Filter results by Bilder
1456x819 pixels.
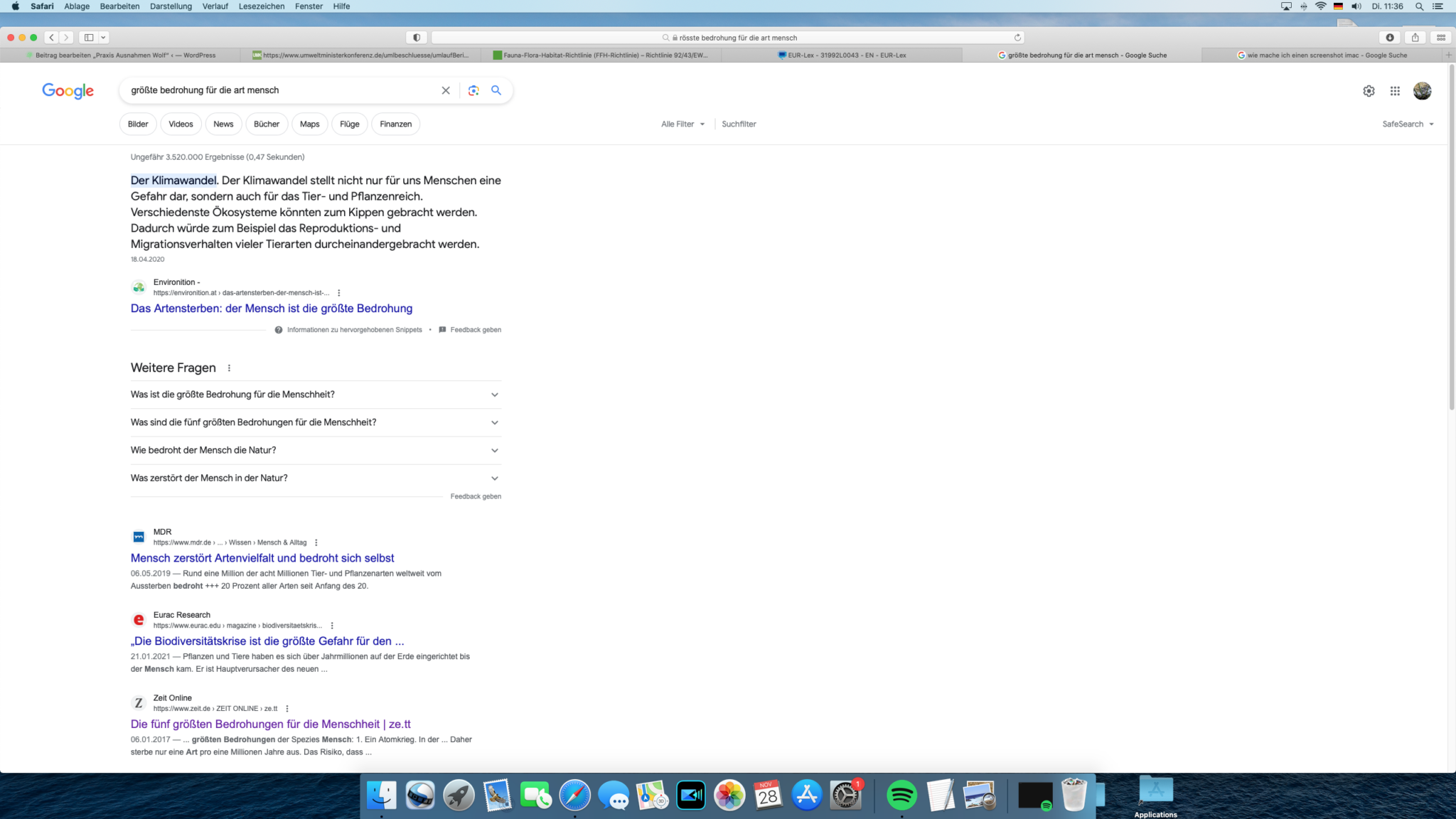[138, 124]
